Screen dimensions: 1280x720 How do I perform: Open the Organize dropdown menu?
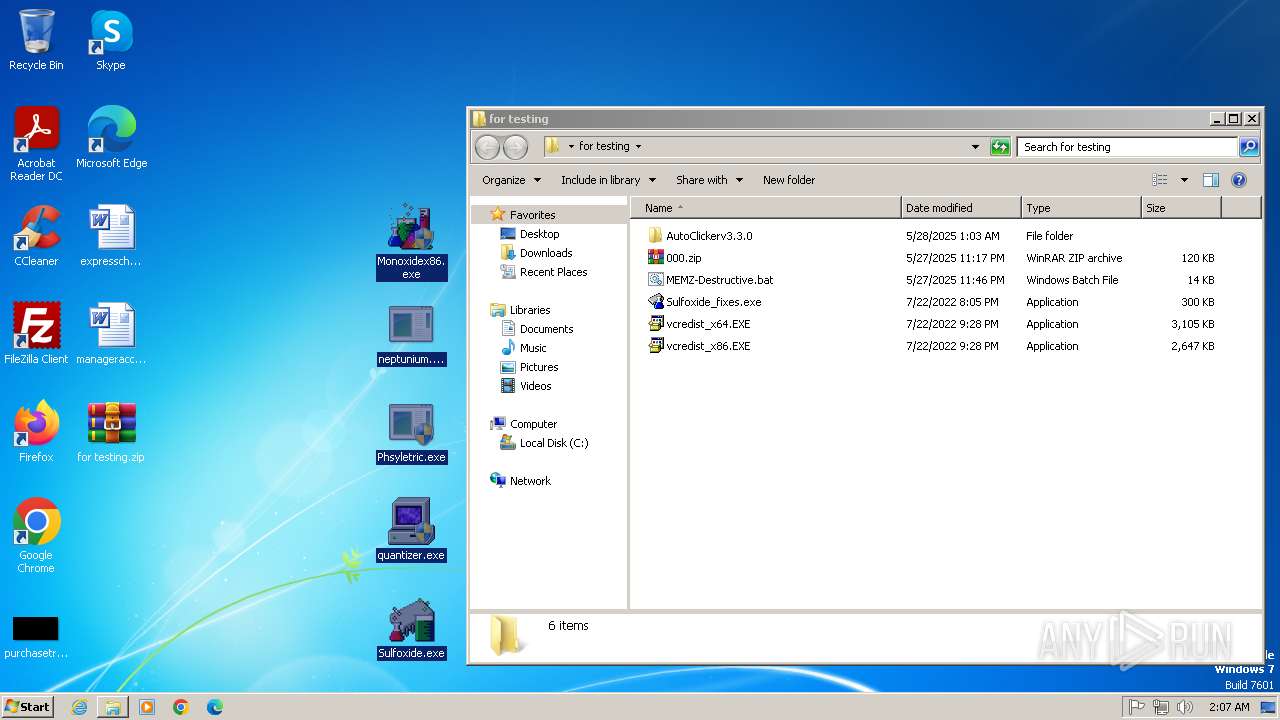[511, 180]
